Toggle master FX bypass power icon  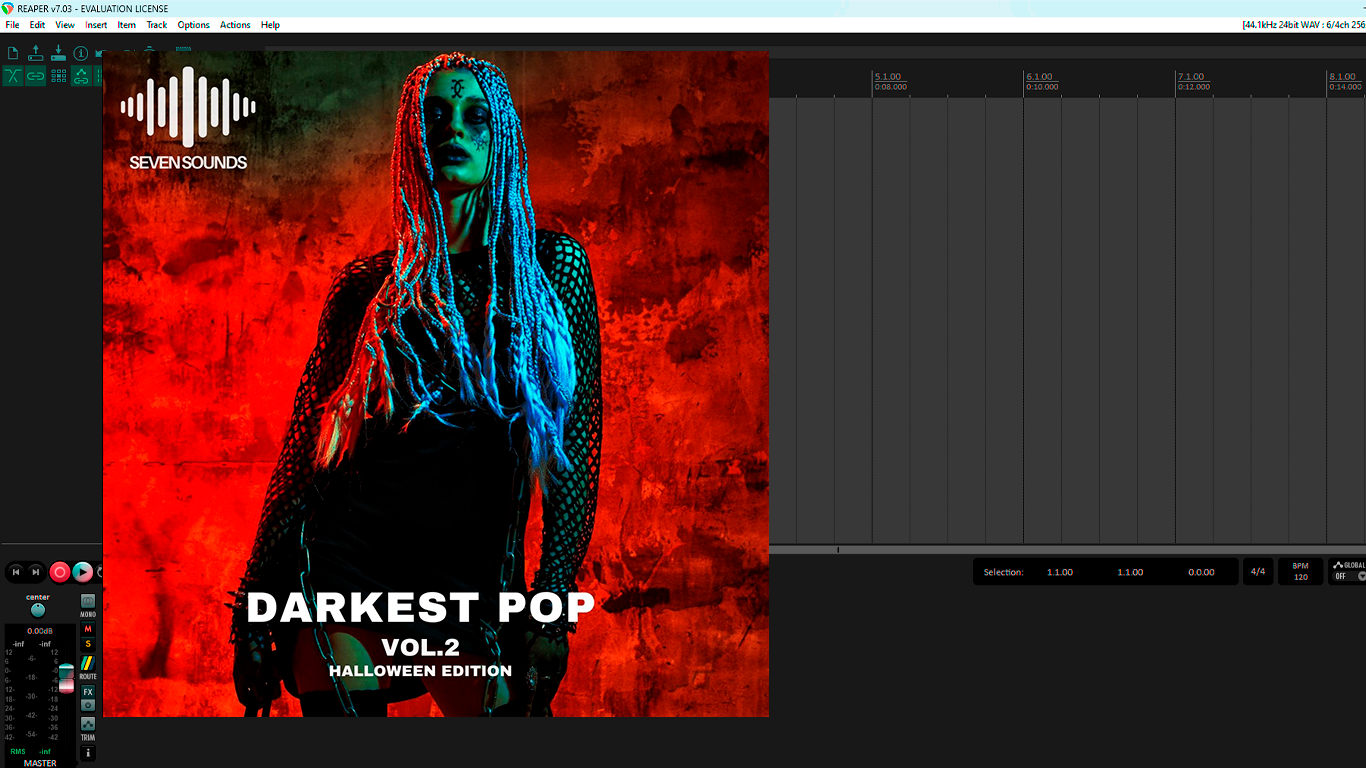(x=88, y=705)
